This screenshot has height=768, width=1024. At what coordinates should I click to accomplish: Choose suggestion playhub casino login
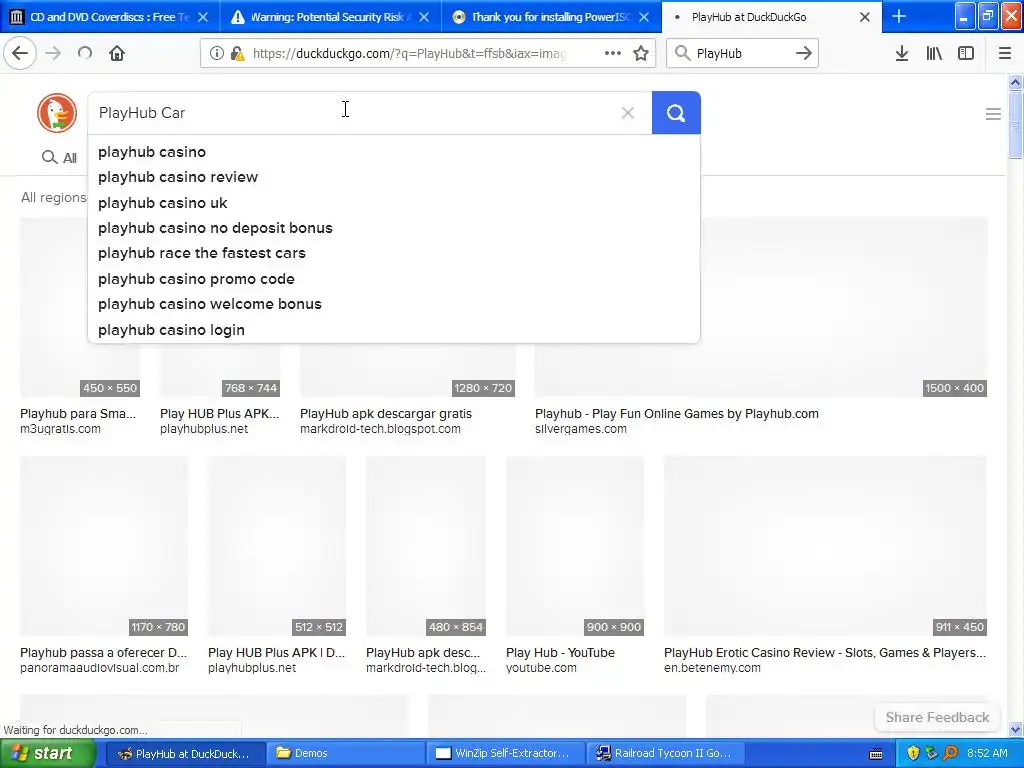pos(394,330)
